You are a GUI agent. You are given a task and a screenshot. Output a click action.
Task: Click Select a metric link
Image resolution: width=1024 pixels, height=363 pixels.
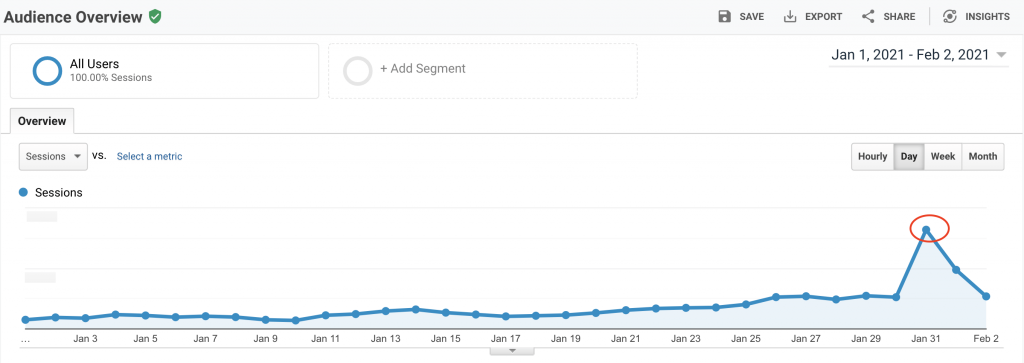150,157
